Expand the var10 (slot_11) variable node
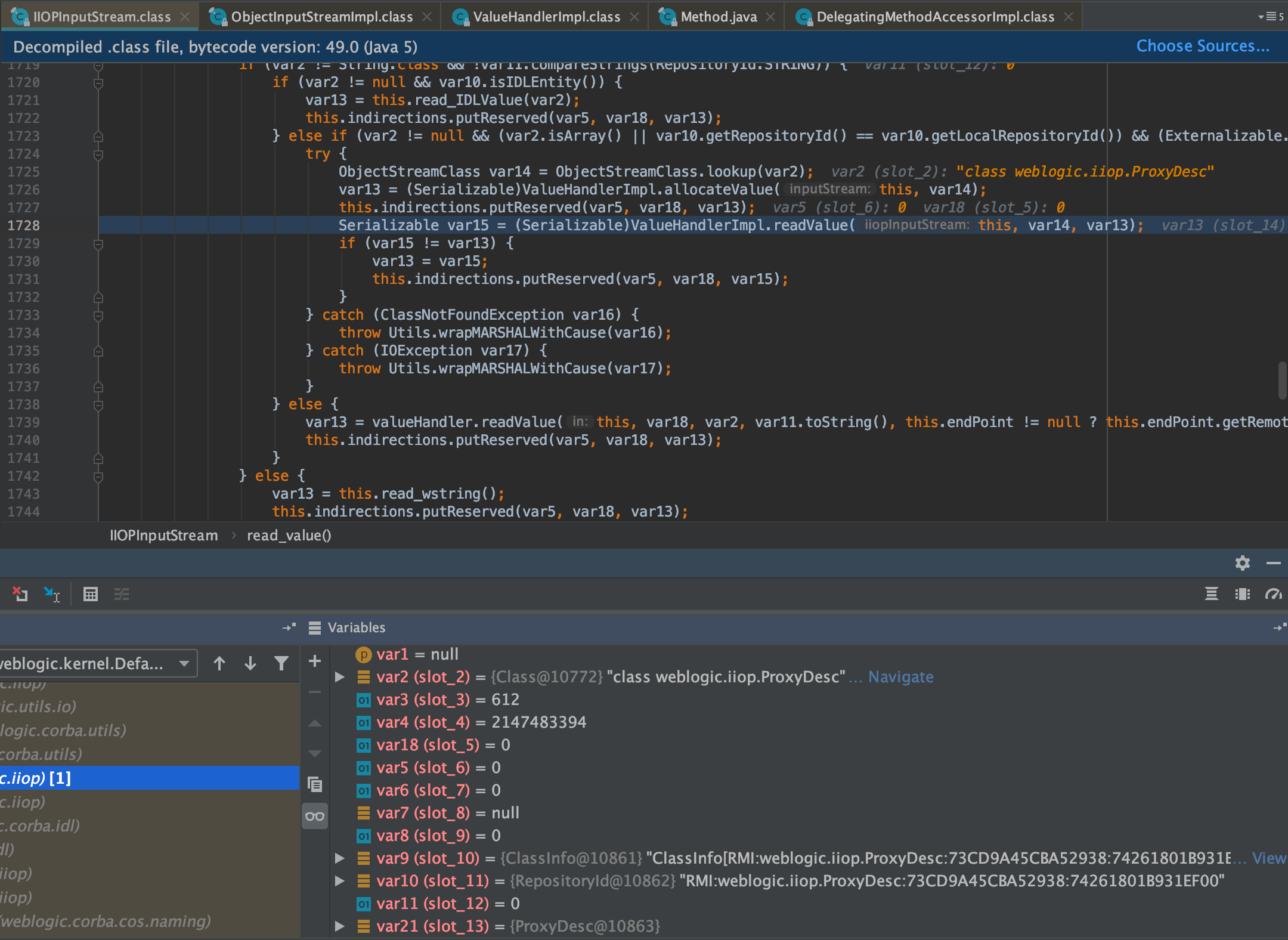This screenshot has height=940, width=1288. [340, 881]
